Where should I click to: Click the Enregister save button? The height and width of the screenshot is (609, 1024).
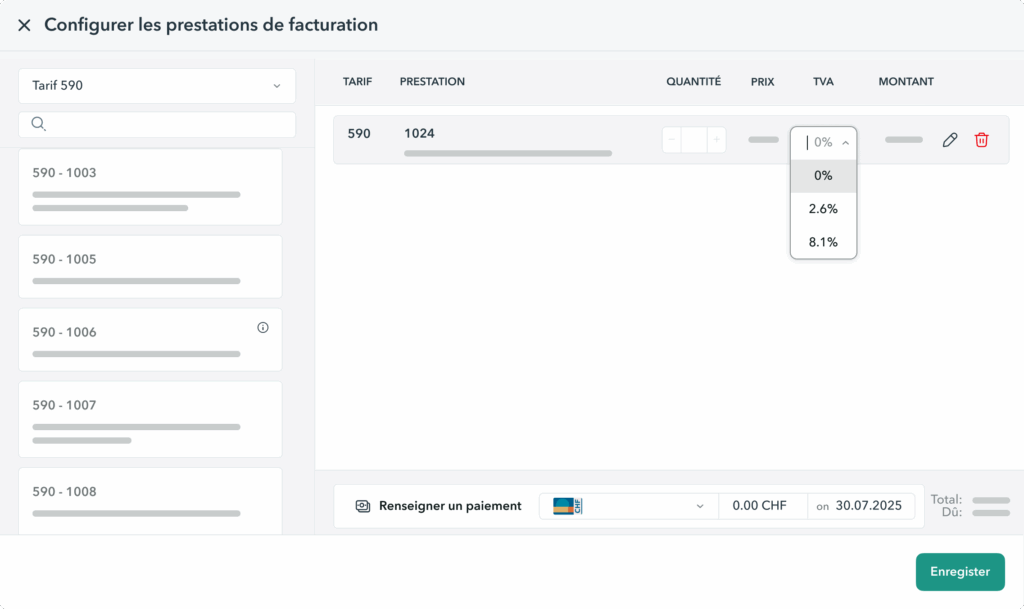[x=960, y=572]
